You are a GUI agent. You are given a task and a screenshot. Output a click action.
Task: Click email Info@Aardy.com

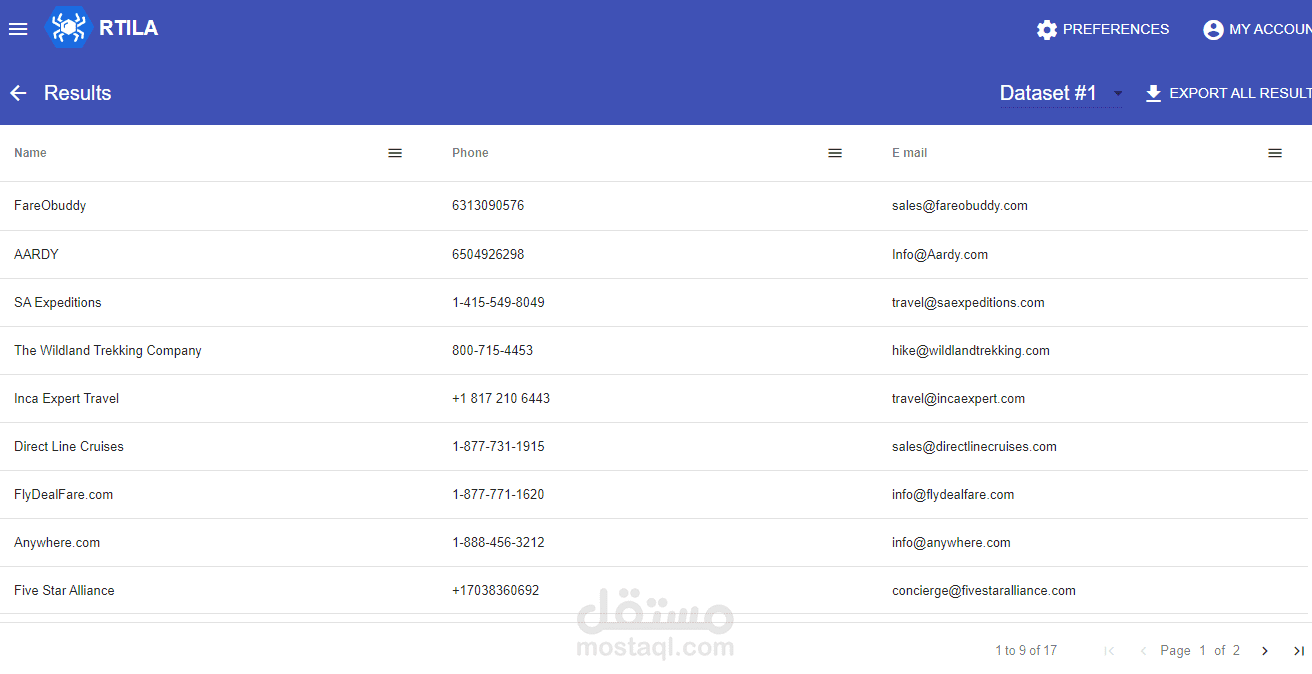tap(940, 254)
